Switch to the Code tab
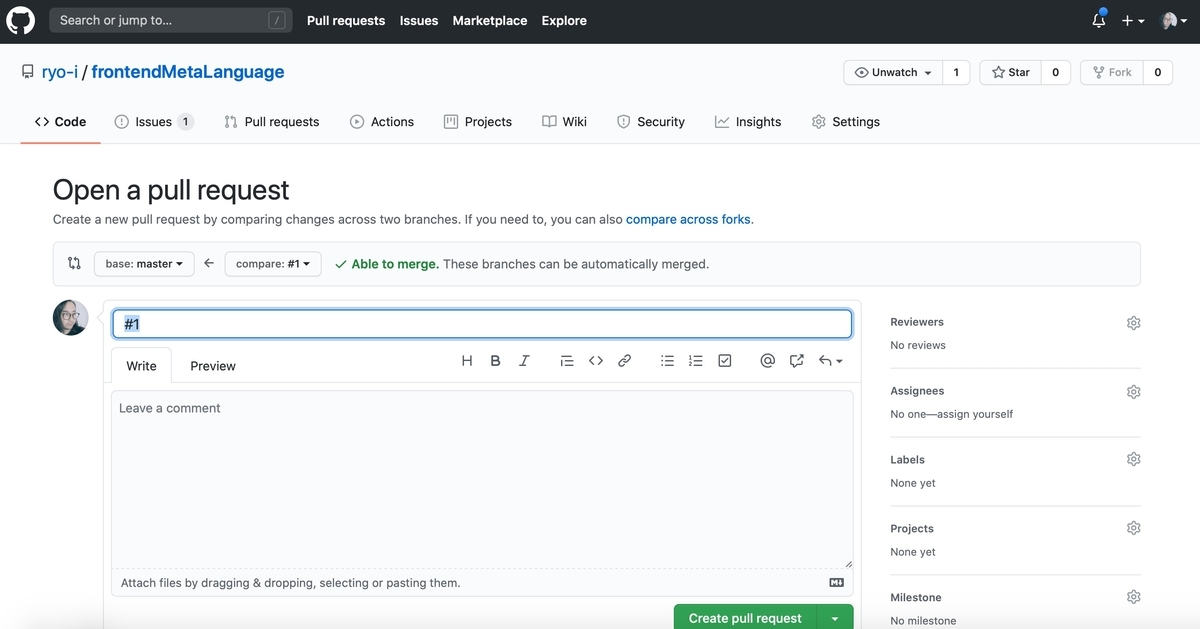1200x629 pixels. point(60,122)
